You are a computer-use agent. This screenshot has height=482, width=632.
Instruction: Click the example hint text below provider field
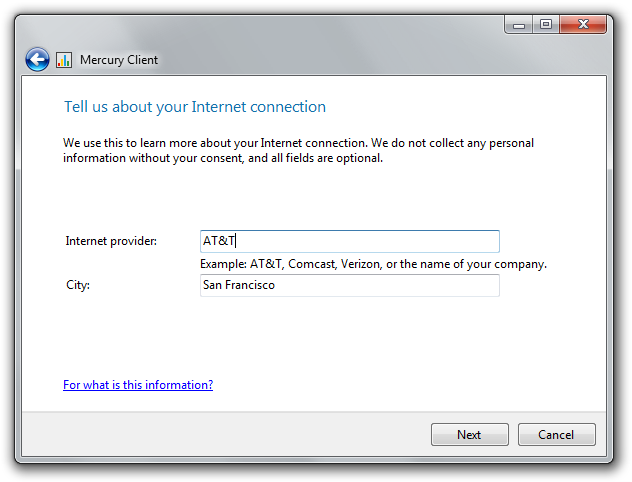point(373,264)
